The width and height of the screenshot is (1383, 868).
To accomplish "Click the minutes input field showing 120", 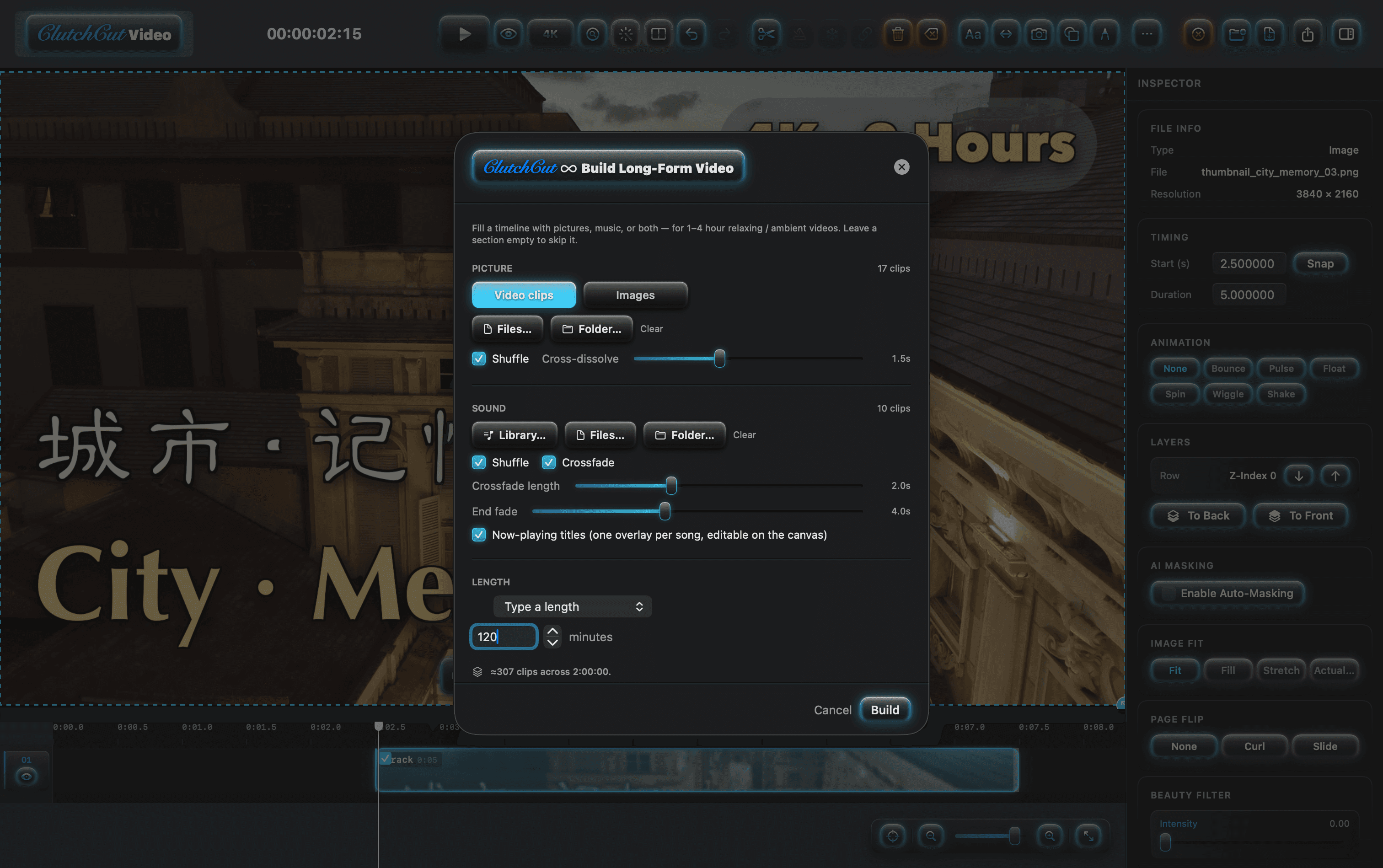I will [504, 637].
